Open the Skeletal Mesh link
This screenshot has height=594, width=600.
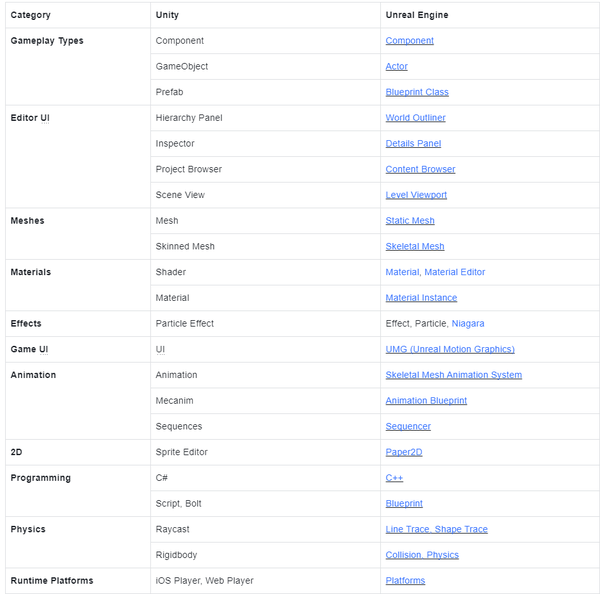pos(415,247)
